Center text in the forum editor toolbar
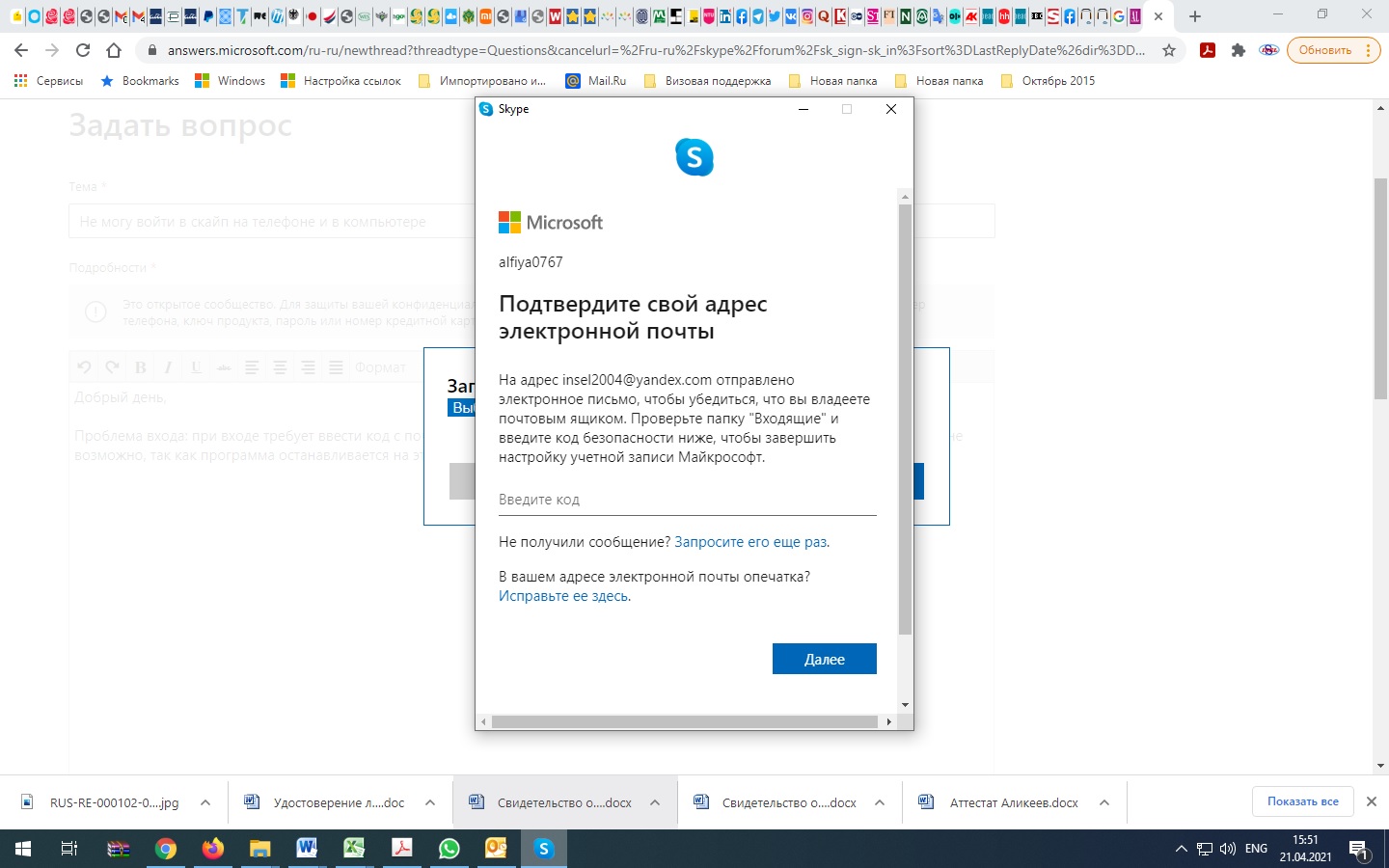Image resolution: width=1389 pixels, height=868 pixels. click(x=280, y=367)
